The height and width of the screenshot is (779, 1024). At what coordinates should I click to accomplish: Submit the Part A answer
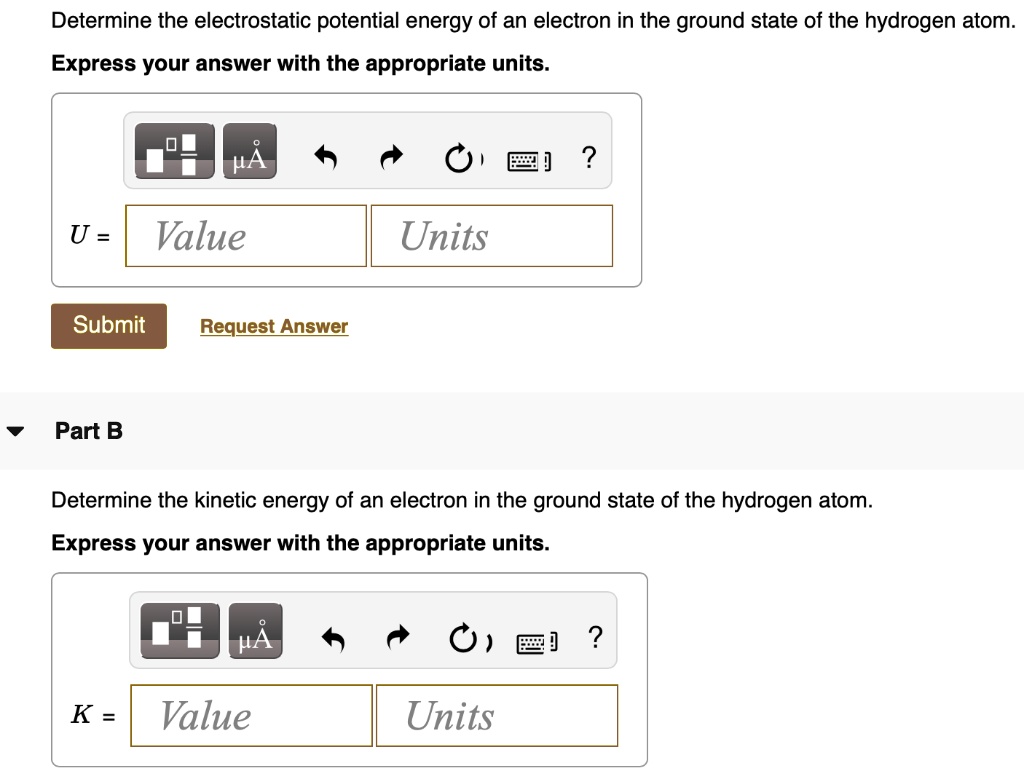[x=108, y=325]
